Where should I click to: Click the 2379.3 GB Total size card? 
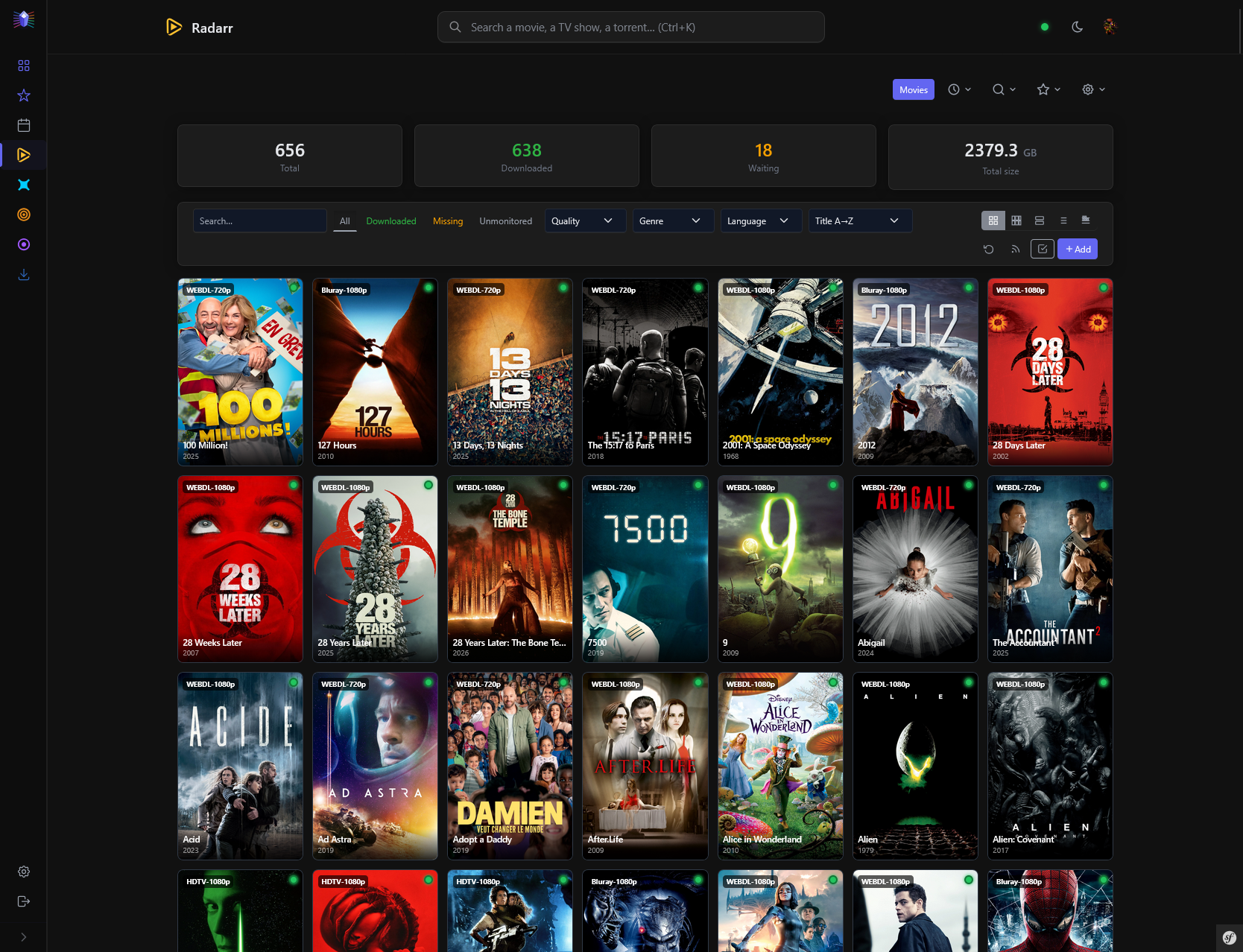(x=1001, y=157)
